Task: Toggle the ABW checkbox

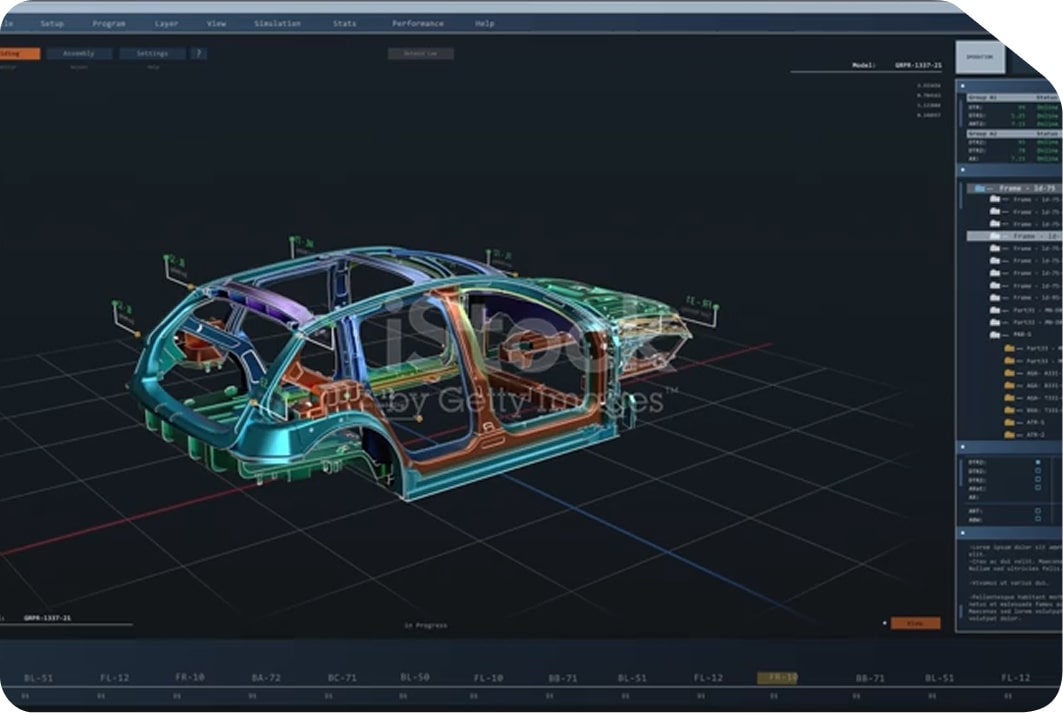Action: pyautogui.click(x=1037, y=520)
